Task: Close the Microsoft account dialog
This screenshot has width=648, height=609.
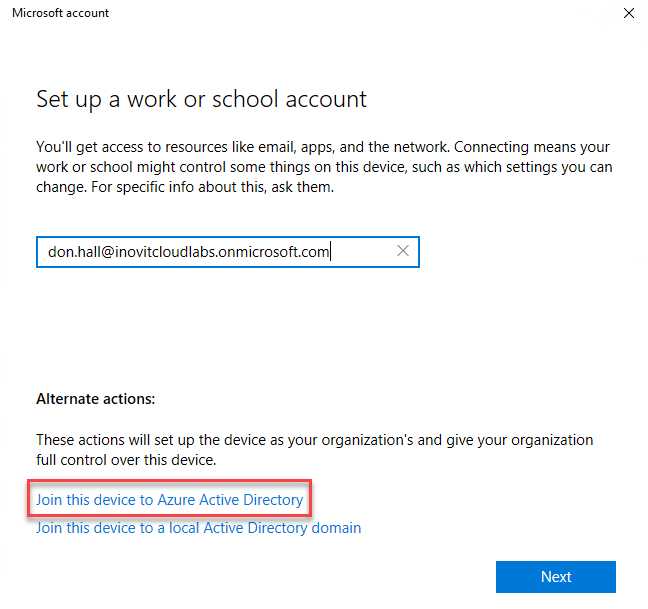Action: pyautogui.click(x=629, y=13)
